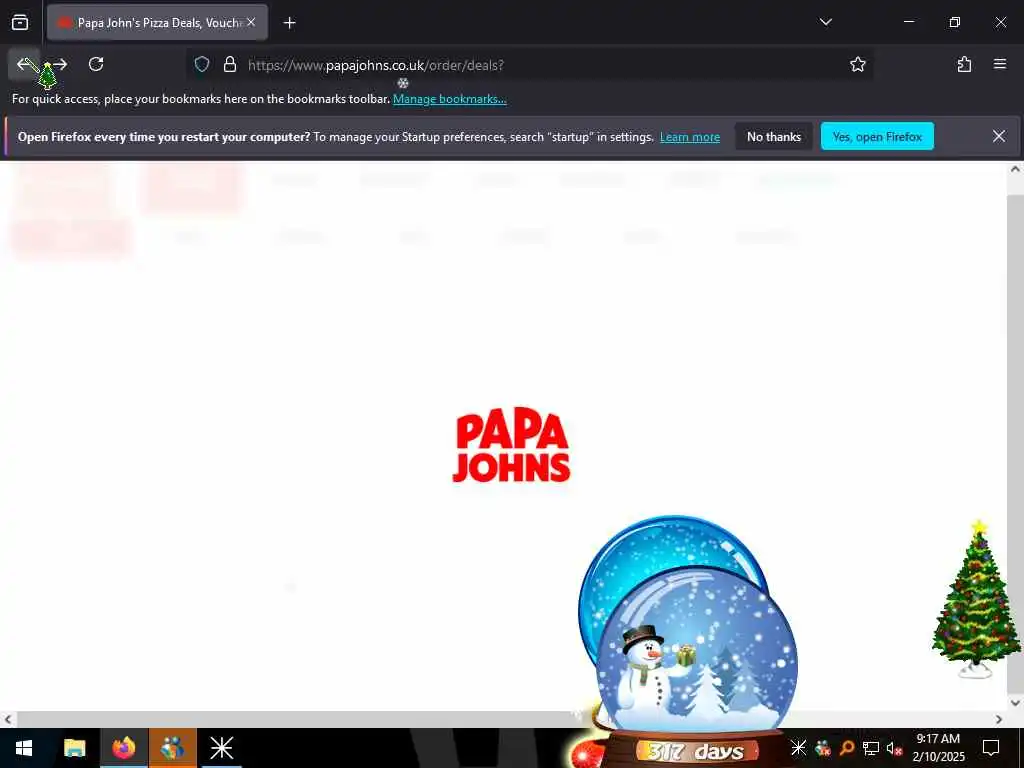Open the Firefox hamburger application menu
This screenshot has height=768, width=1024.
click(x=1000, y=64)
